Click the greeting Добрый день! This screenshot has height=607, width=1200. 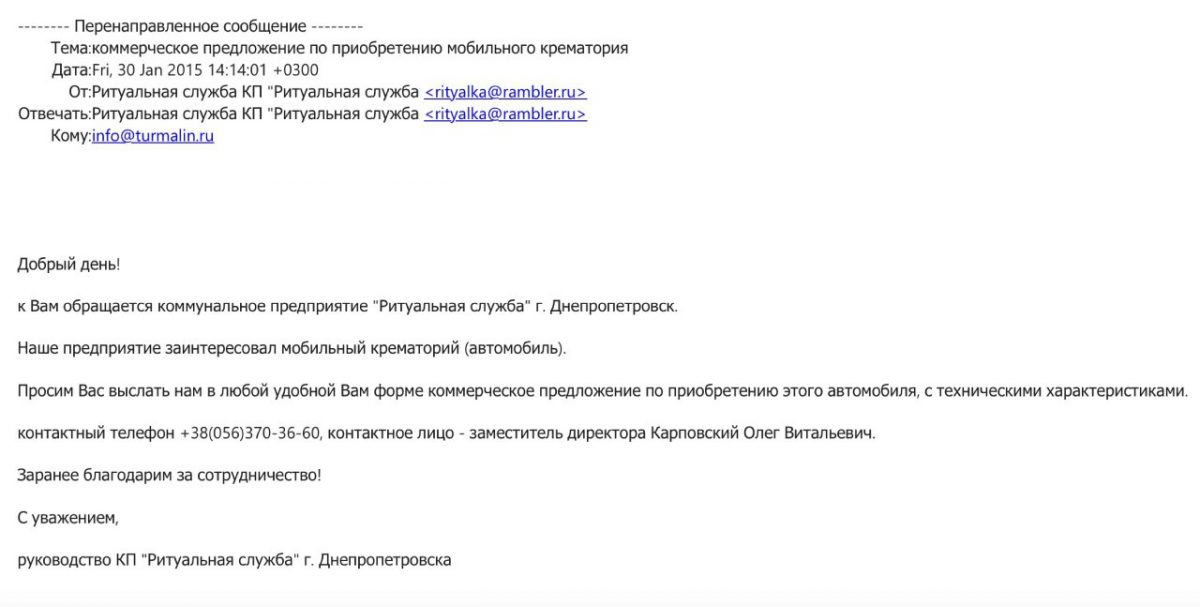[x=69, y=265]
